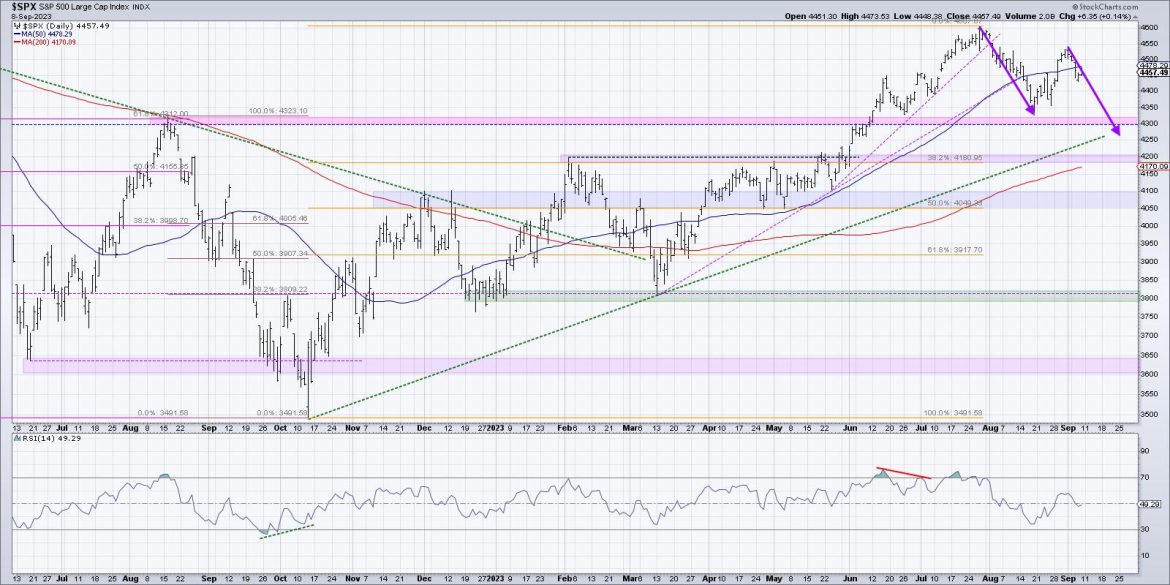Click the StockCharts.com logo mark top right
Screen dimensions: 1170x585
pos(1076,7)
